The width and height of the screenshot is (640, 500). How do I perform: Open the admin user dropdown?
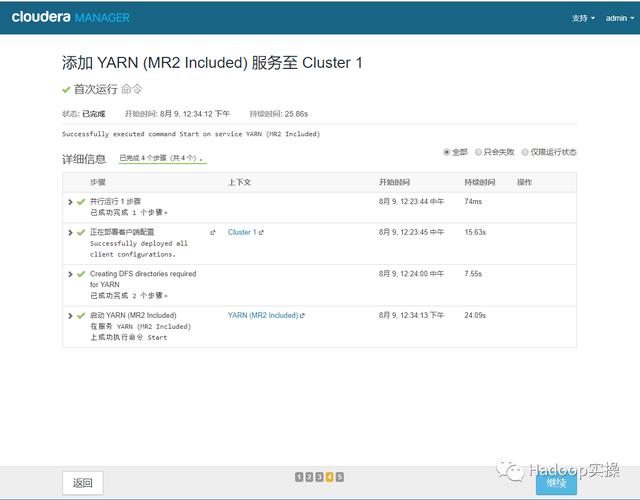coord(620,18)
